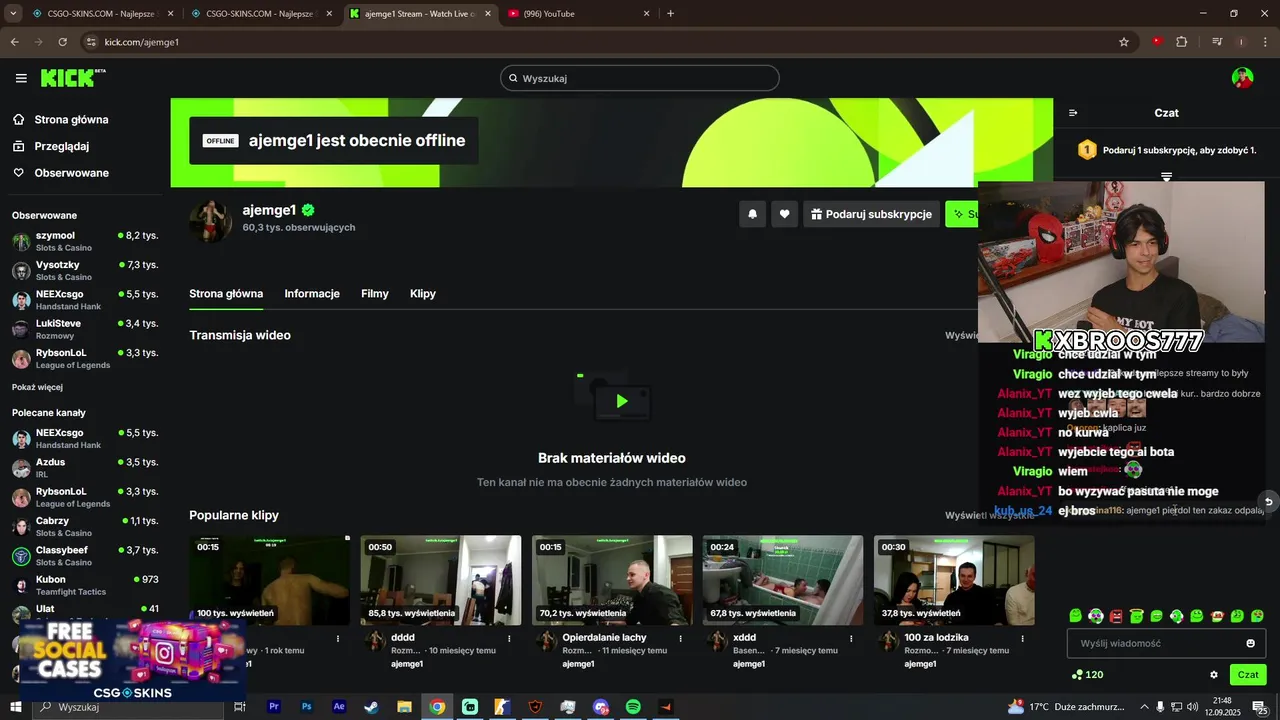This screenshot has width=1280, height=720.
Task: Switch to the Klipy tab
Action: click(x=423, y=294)
